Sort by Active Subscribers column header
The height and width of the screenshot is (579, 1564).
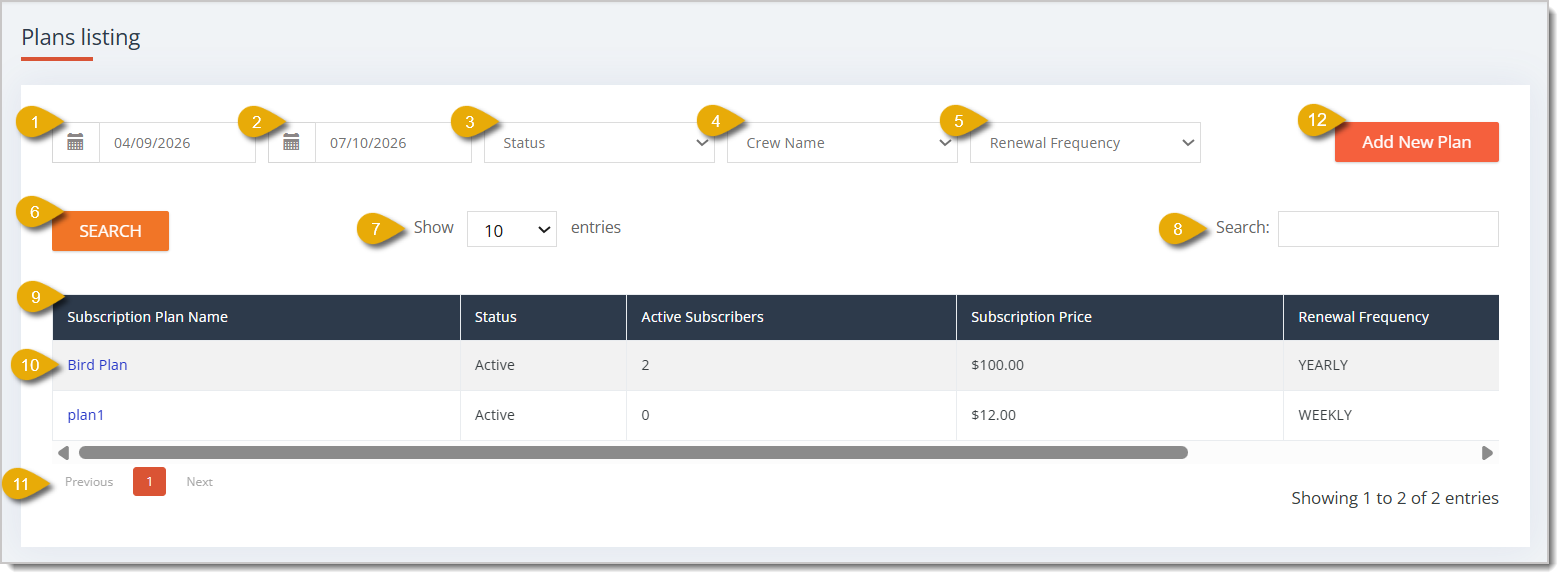coord(791,317)
